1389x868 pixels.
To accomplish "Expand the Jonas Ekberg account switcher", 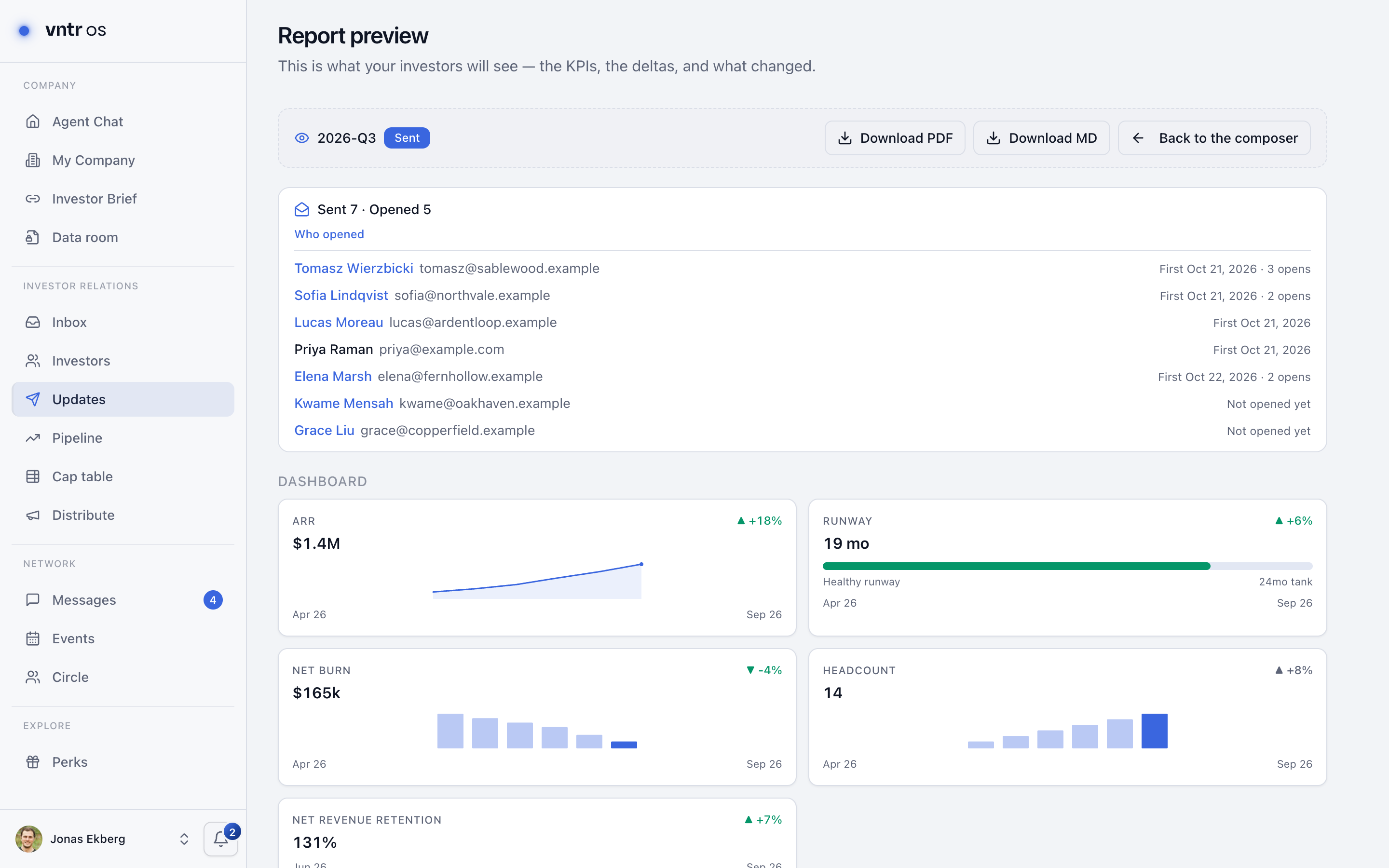I will [184, 839].
